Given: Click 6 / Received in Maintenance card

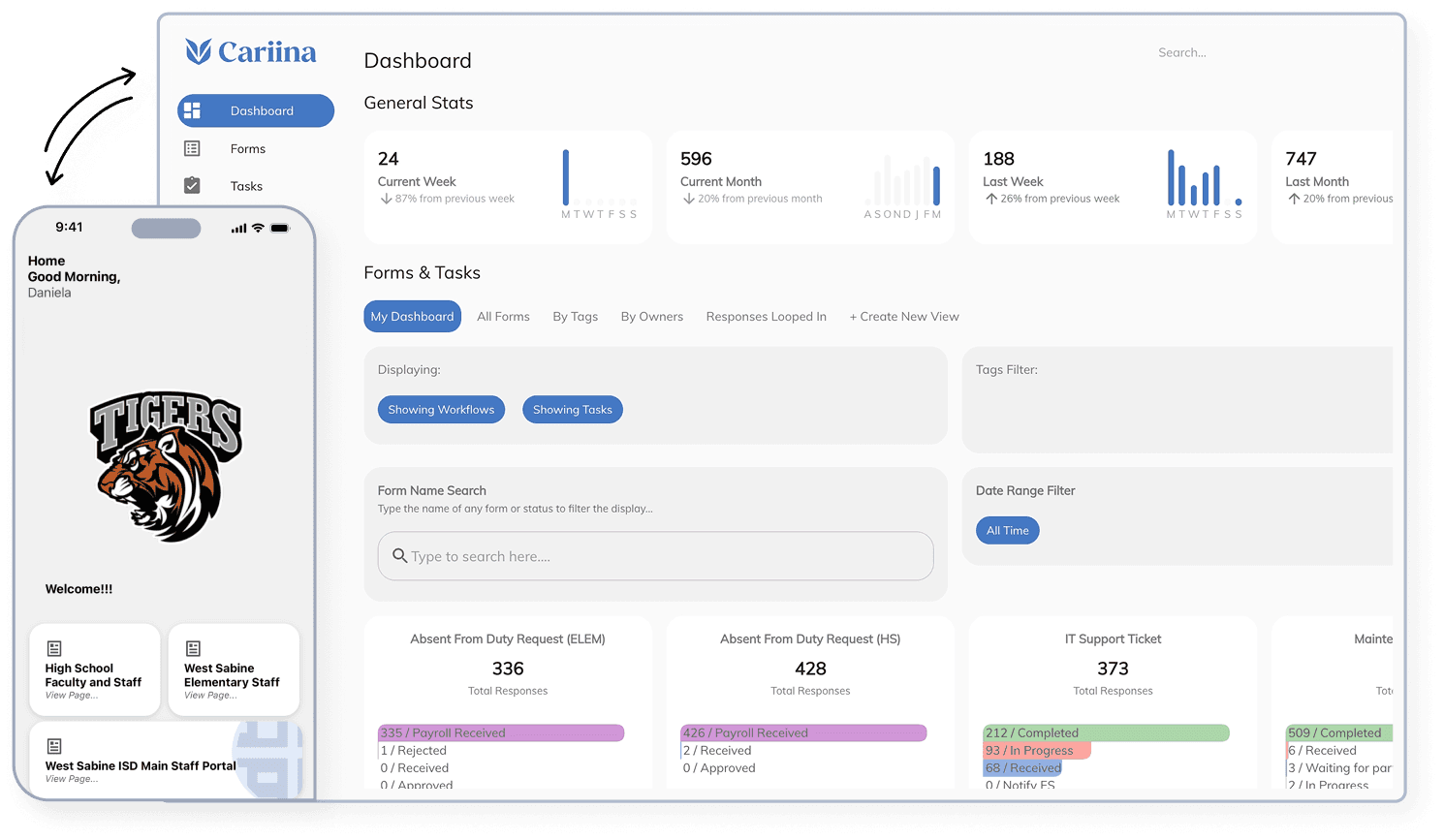Looking at the screenshot, I should 1322,750.
